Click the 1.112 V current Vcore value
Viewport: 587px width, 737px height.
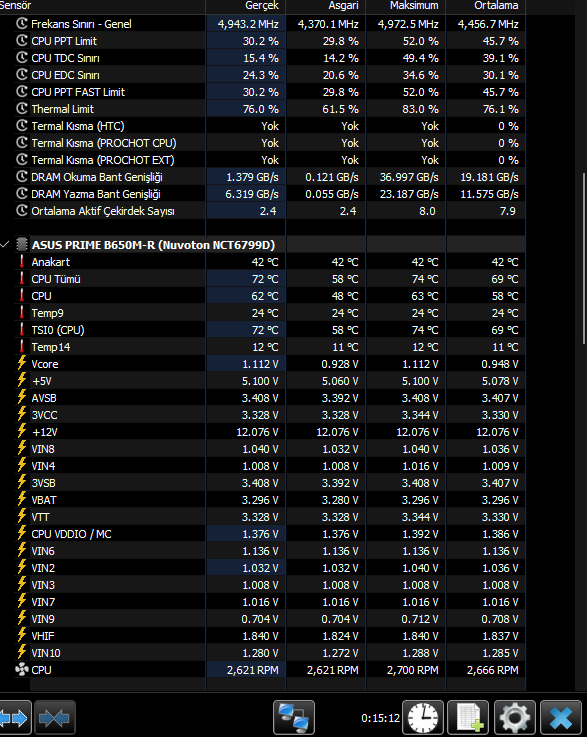(260, 364)
